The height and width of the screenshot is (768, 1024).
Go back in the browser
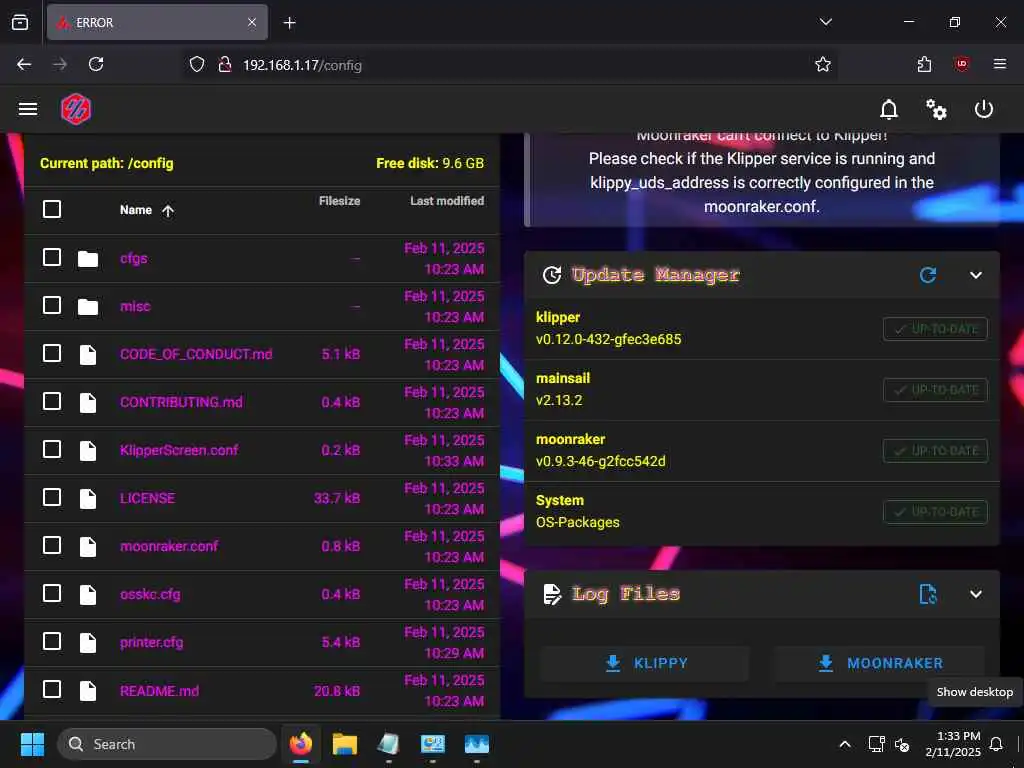click(x=24, y=64)
